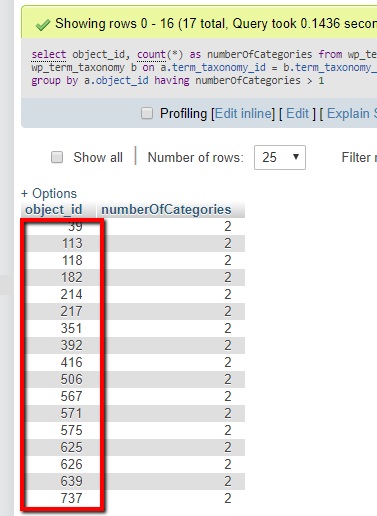Tick the Show all checkbox
The height and width of the screenshot is (516, 377).
pos(57,157)
